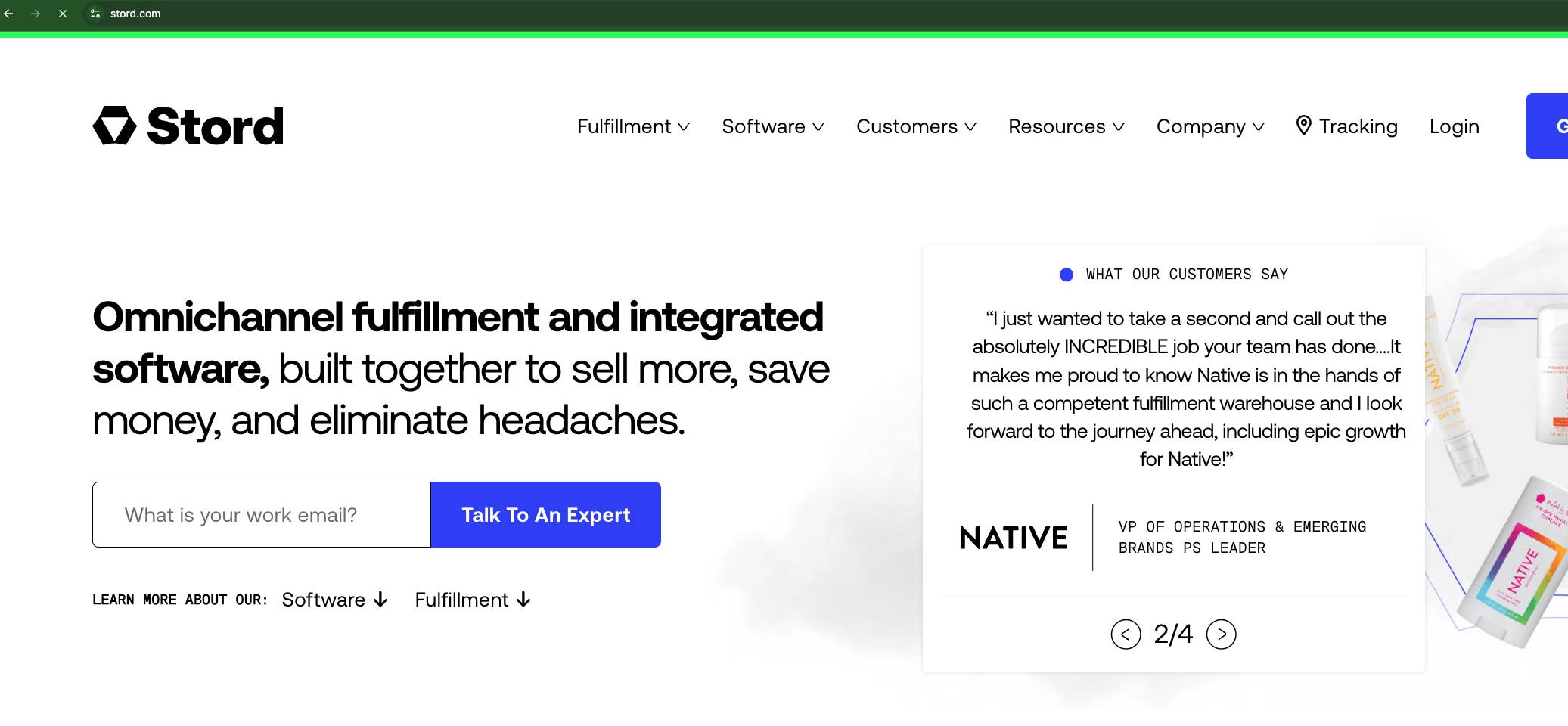This screenshot has width=1568, height=726.
Task: Show previous customer testimonial
Action: tap(1126, 634)
